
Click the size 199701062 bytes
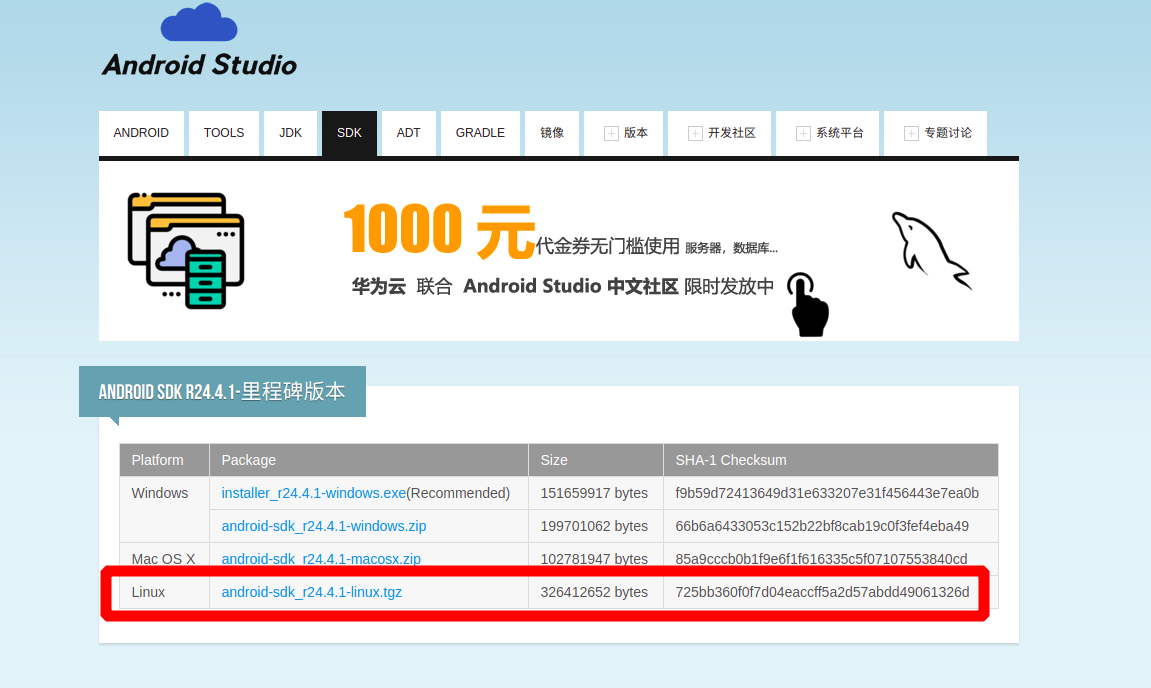(594, 526)
